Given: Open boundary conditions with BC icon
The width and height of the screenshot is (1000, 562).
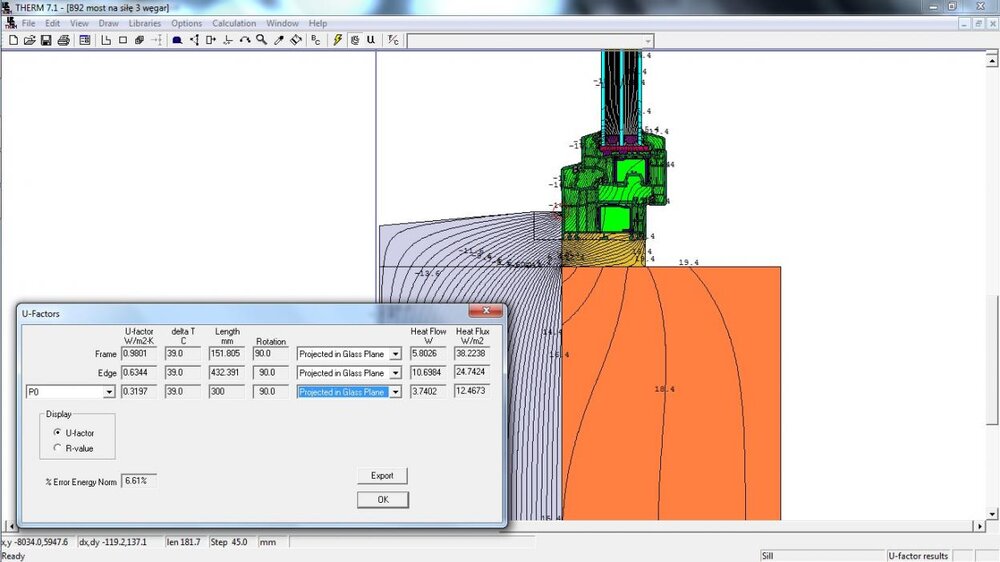Looking at the screenshot, I should coord(316,40).
